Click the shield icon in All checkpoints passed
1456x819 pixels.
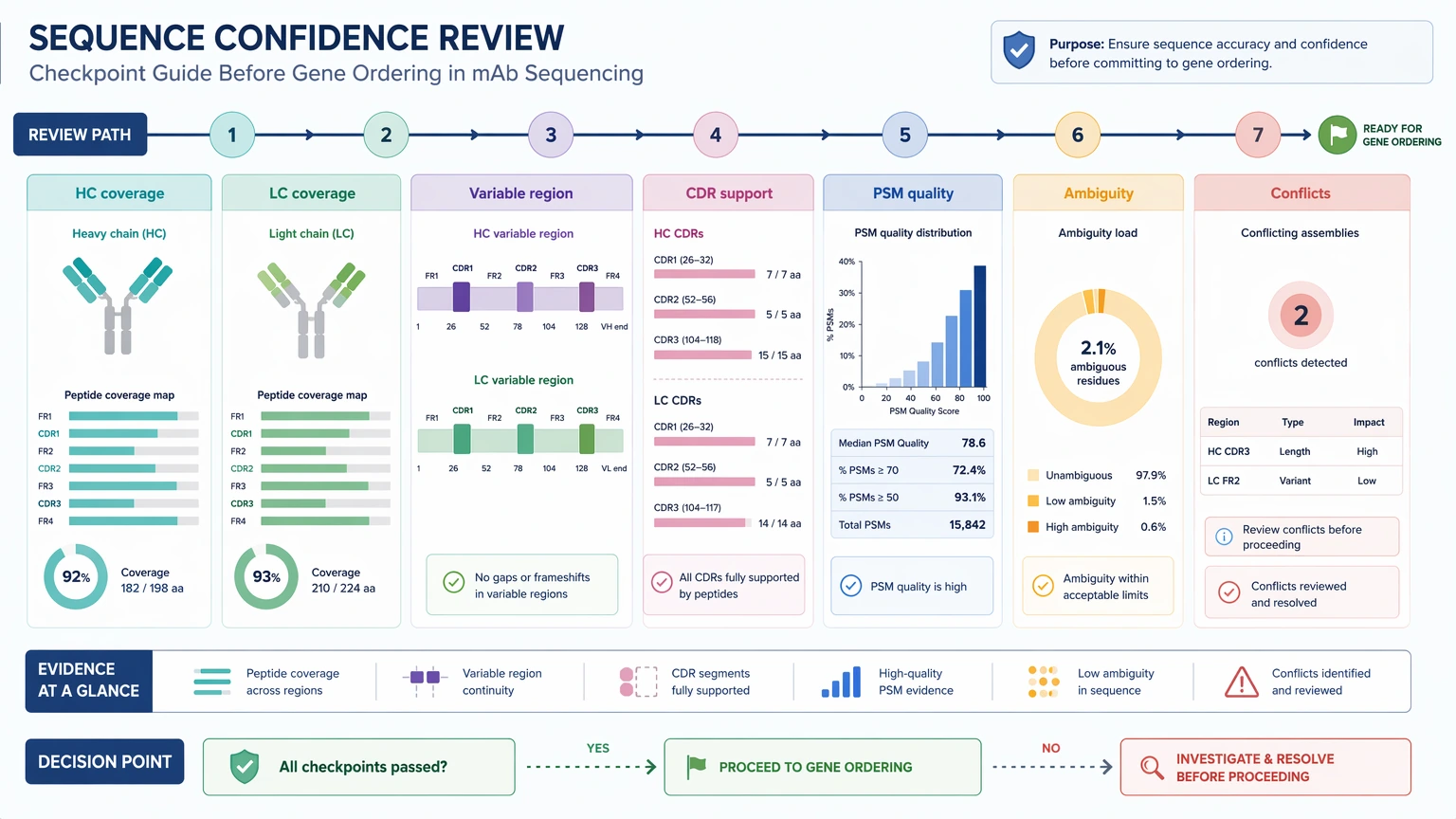(x=245, y=766)
